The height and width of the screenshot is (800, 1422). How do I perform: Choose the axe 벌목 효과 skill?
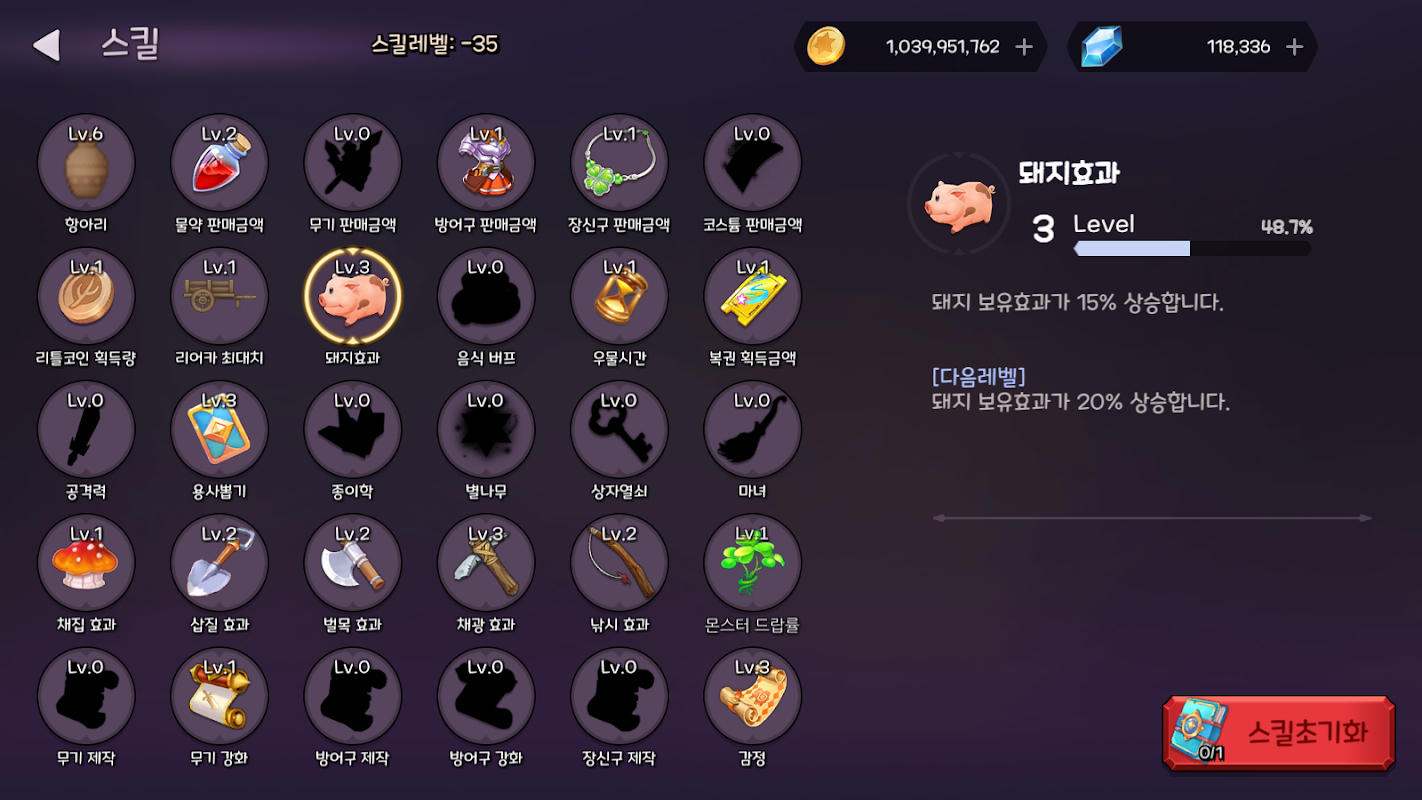[x=352, y=563]
